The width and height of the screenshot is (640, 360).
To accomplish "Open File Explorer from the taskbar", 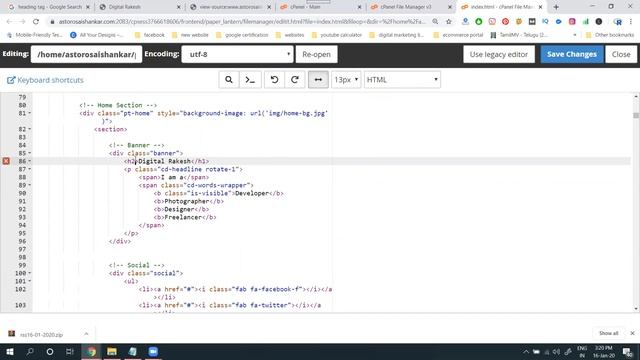I will pos(112,351).
